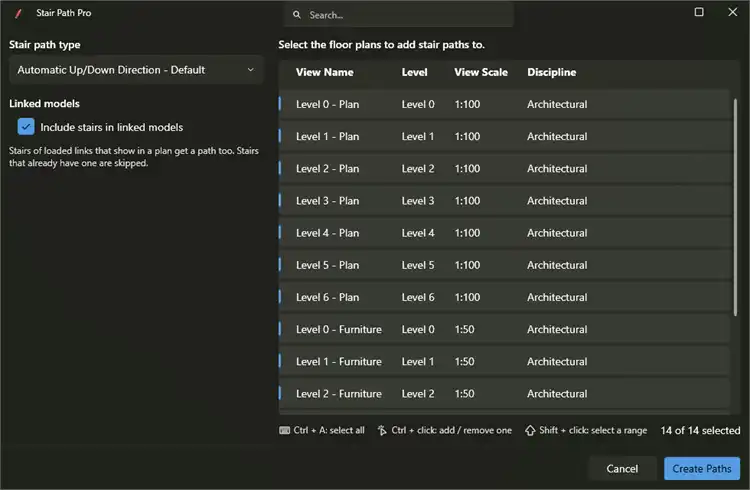The image size is (750, 490).
Task: Click the 1:100 scale of Level 5 - Plan
Action: 467,265
